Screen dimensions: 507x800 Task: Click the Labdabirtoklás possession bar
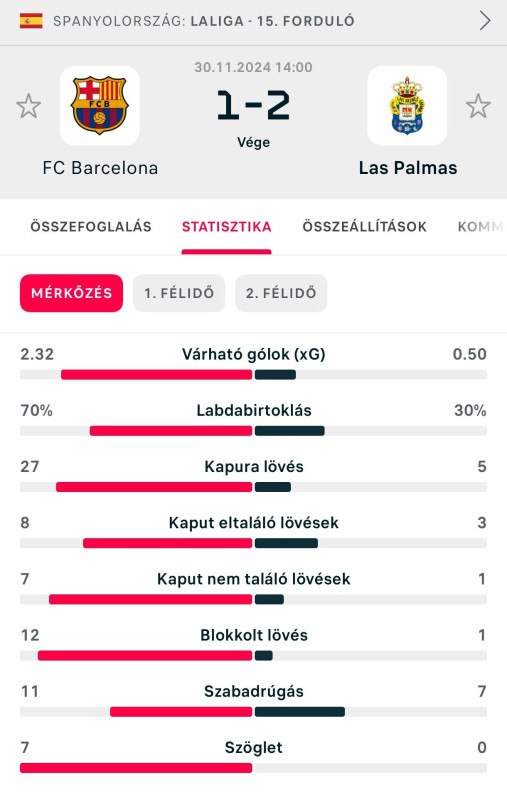tap(254, 431)
